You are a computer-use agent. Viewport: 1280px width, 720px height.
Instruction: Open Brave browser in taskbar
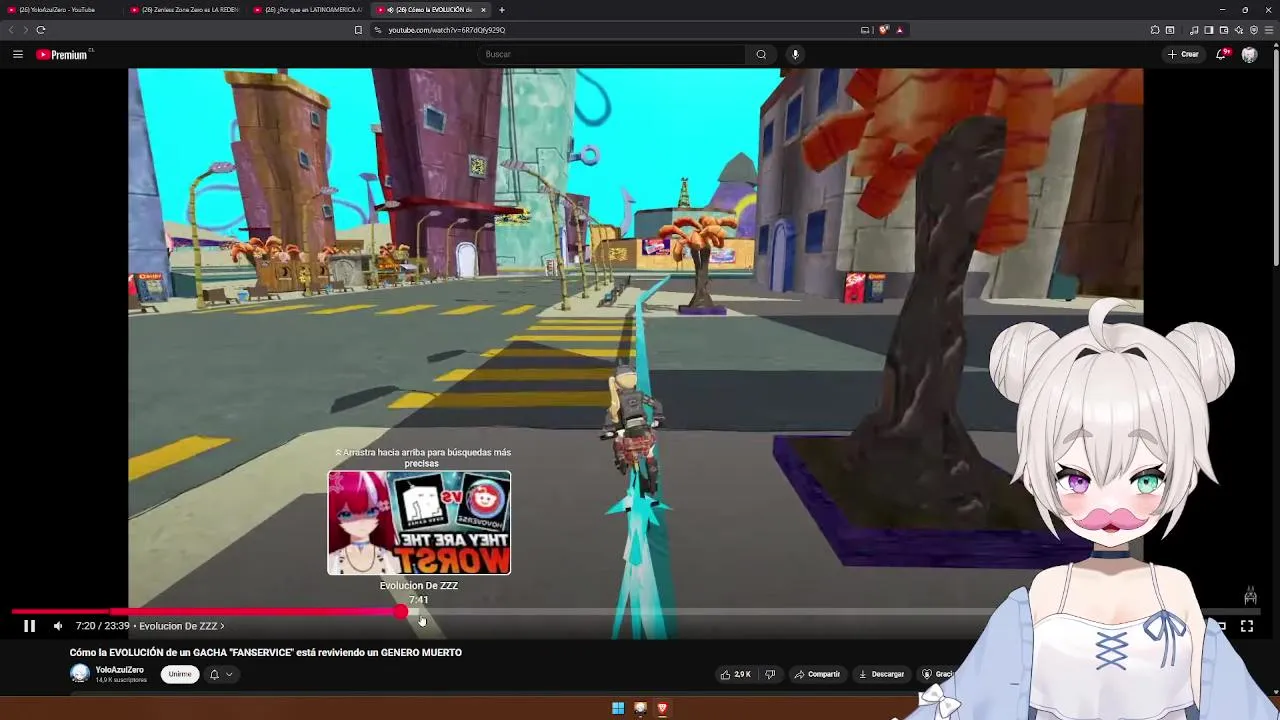[661, 709]
